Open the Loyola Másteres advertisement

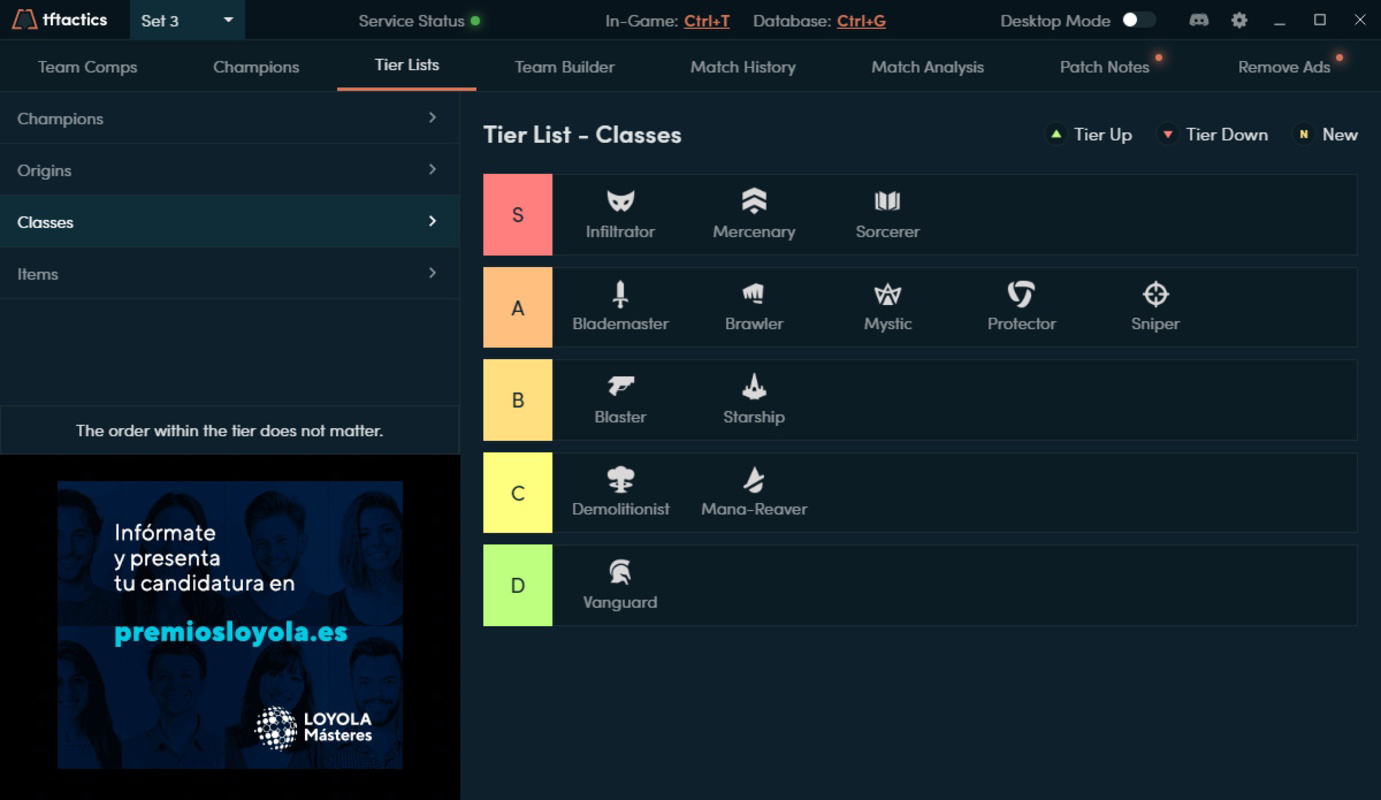pos(230,625)
